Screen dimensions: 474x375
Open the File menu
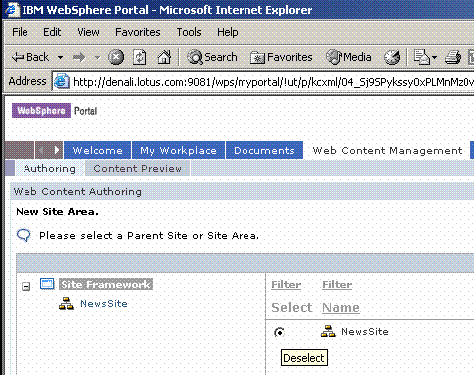(x=20, y=32)
